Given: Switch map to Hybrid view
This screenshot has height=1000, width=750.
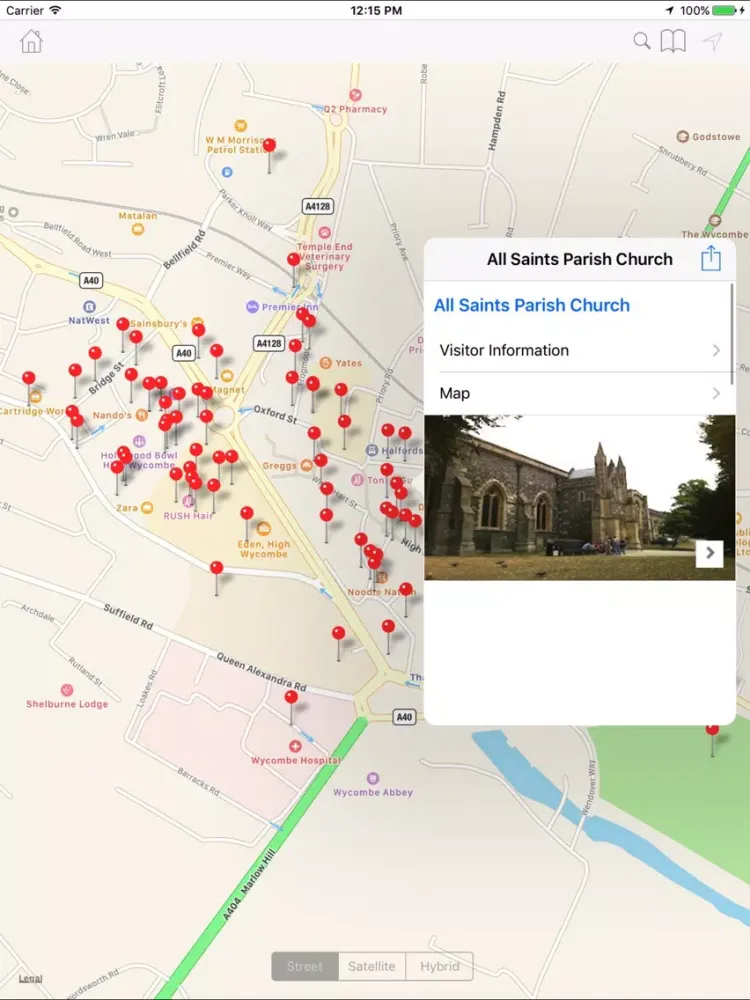Looking at the screenshot, I should (x=439, y=966).
